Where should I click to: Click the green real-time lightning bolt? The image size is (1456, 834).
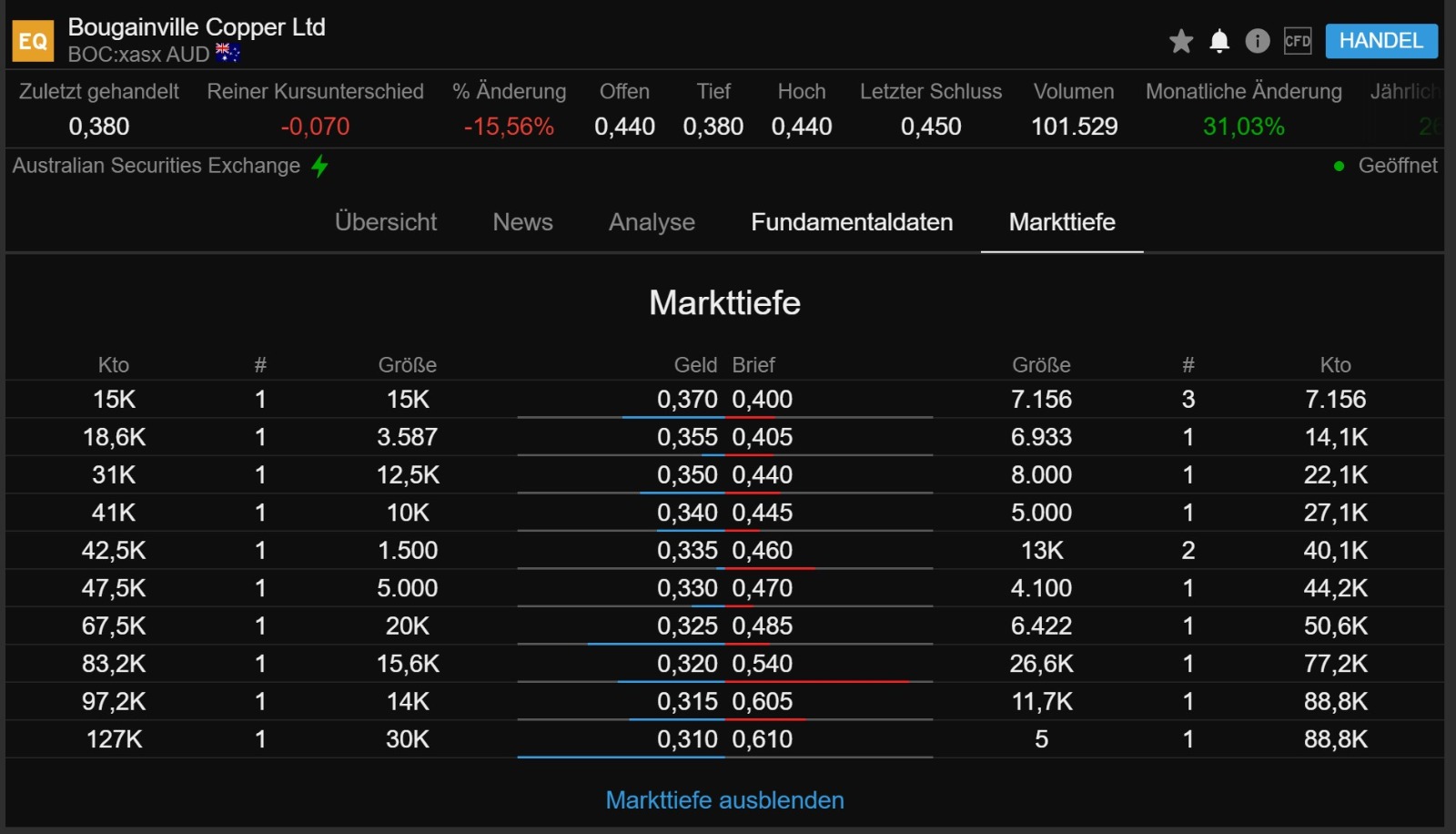[319, 167]
